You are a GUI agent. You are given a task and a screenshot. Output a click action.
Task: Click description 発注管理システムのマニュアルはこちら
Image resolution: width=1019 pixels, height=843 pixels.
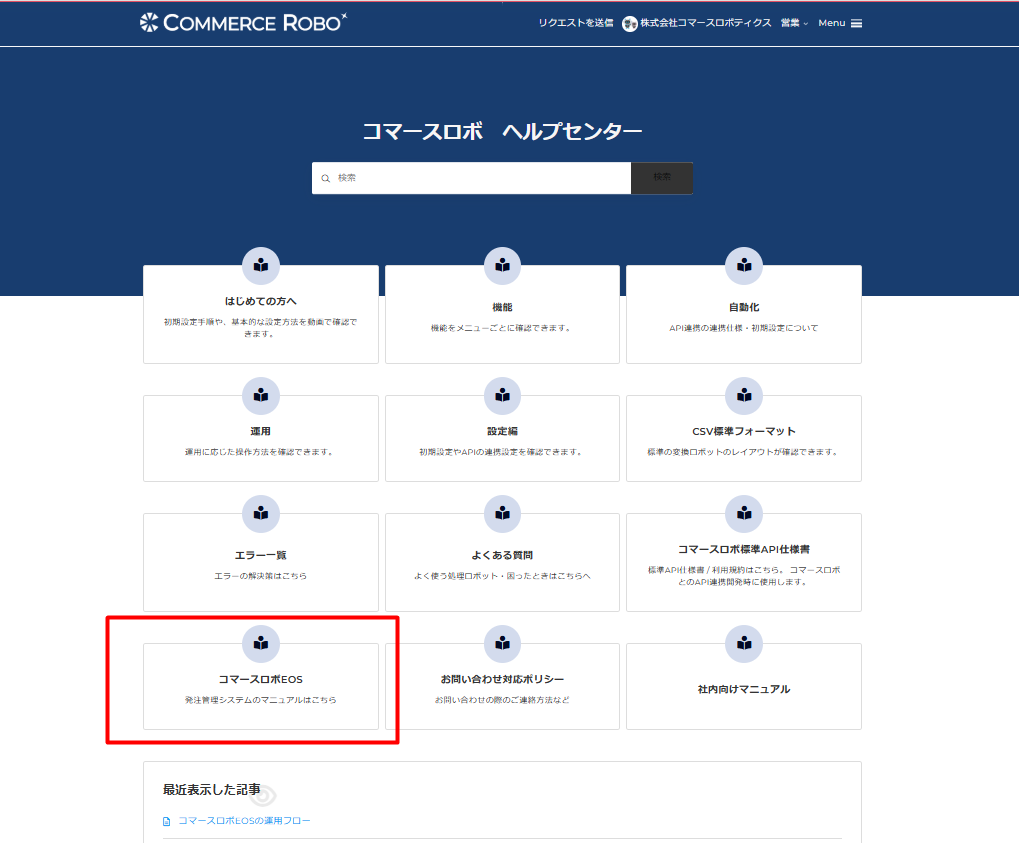tap(261, 700)
